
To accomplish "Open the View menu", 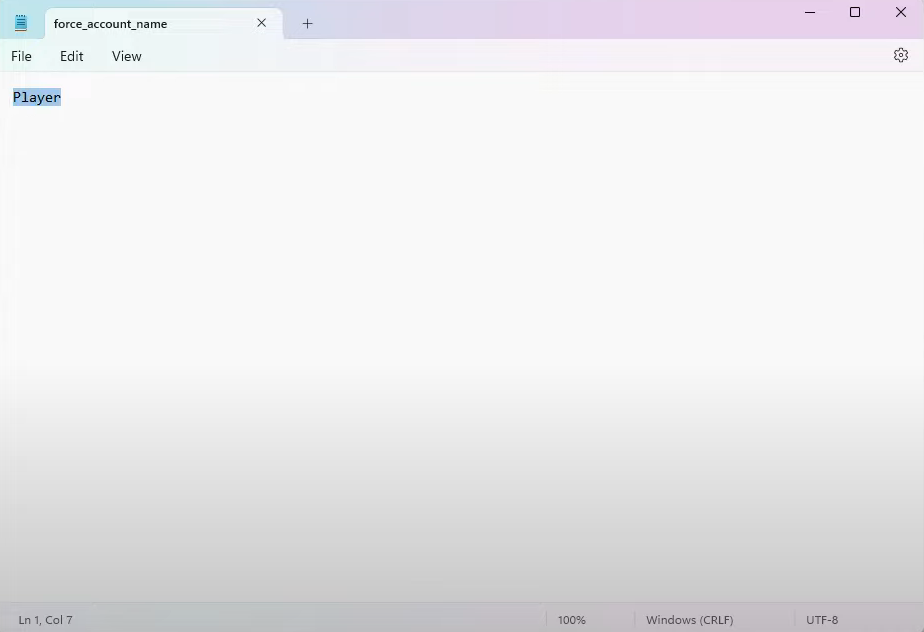I will 127,56.
